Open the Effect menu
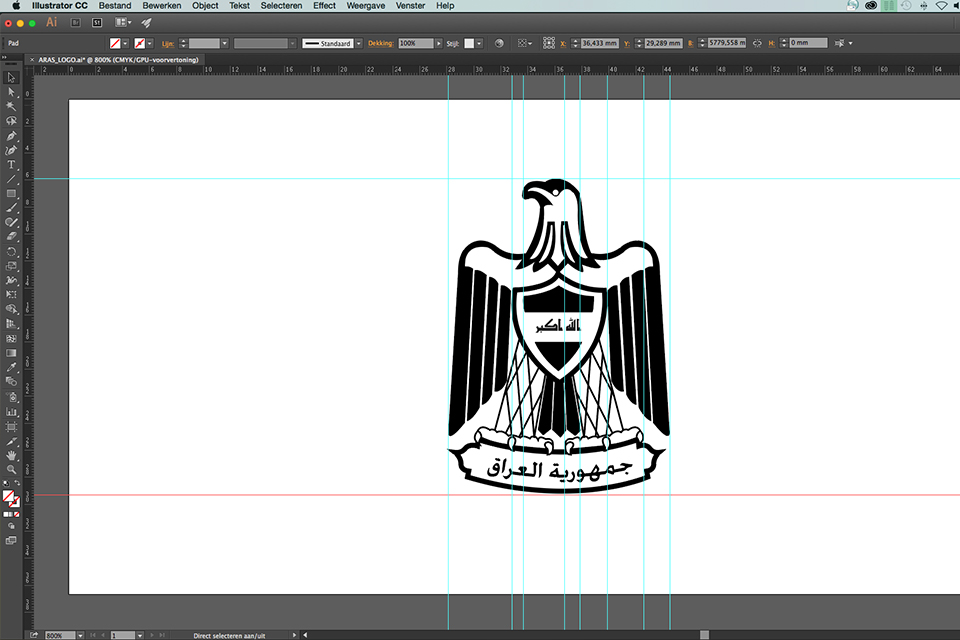Screen dimensions: 960x640 point(324,6)
